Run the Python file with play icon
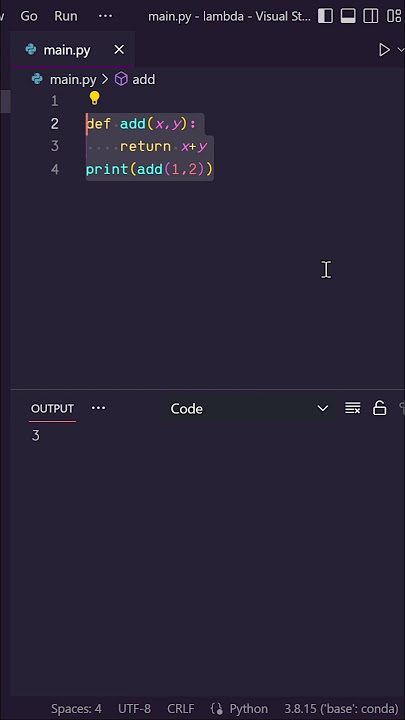Viewport: 405px width, 720px height. click(384, 50)
